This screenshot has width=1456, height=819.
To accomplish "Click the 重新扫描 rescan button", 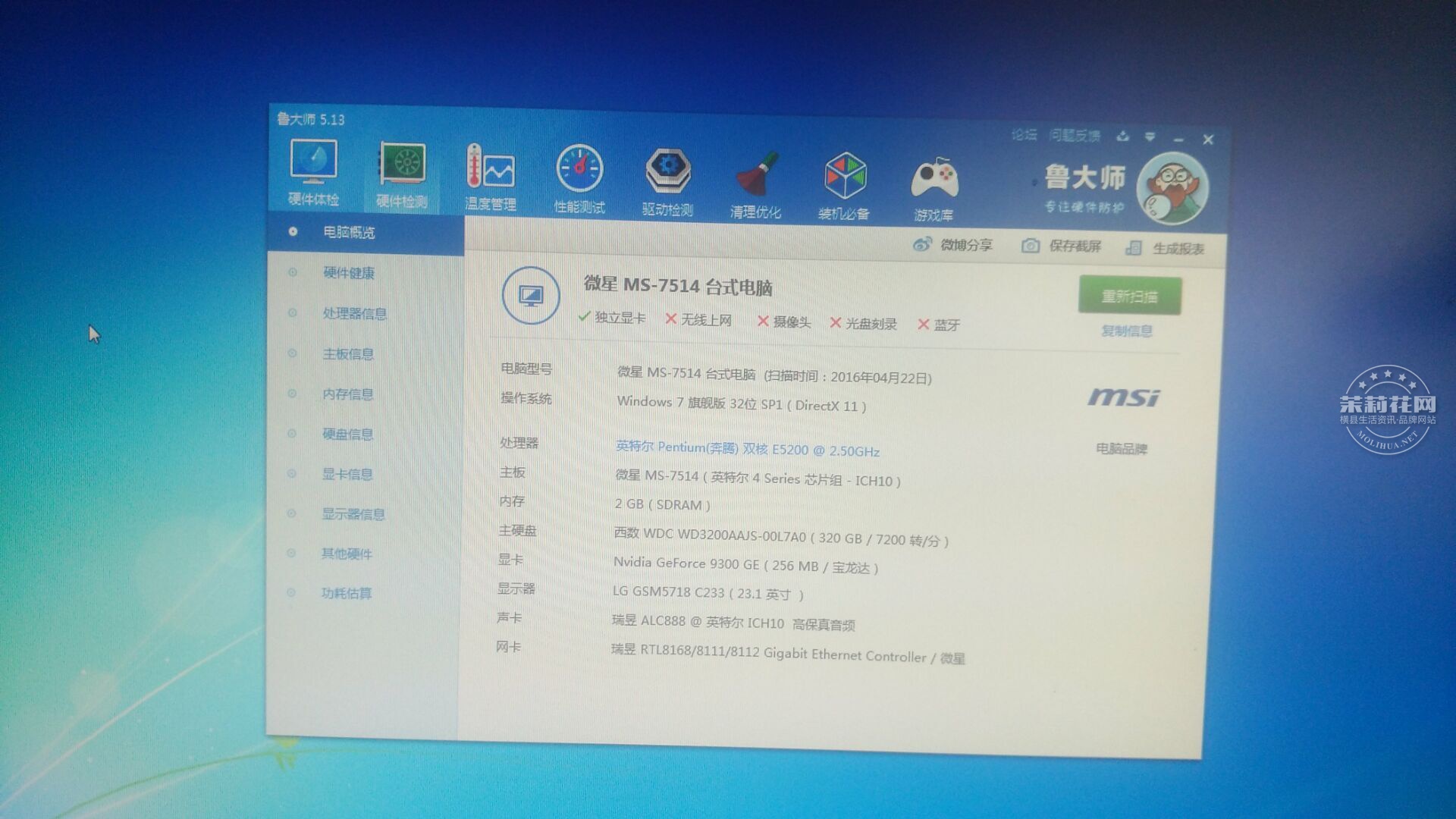I will (x=1130, y=297).
